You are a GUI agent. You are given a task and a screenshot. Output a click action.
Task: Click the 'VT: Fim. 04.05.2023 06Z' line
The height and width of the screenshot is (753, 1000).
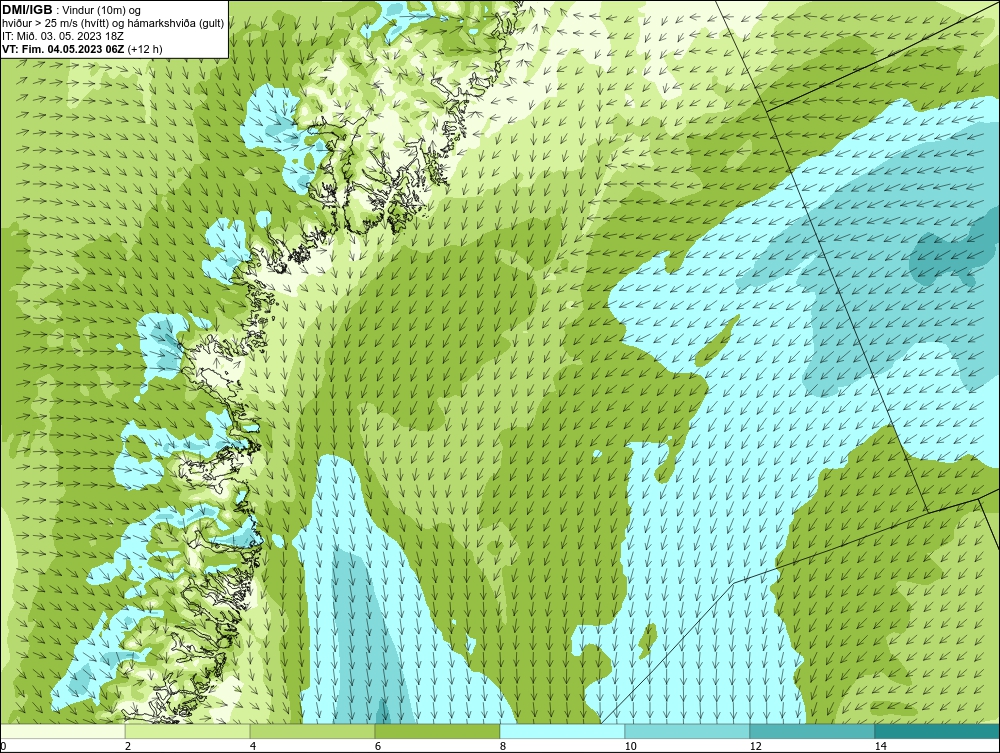coord(63,49)
